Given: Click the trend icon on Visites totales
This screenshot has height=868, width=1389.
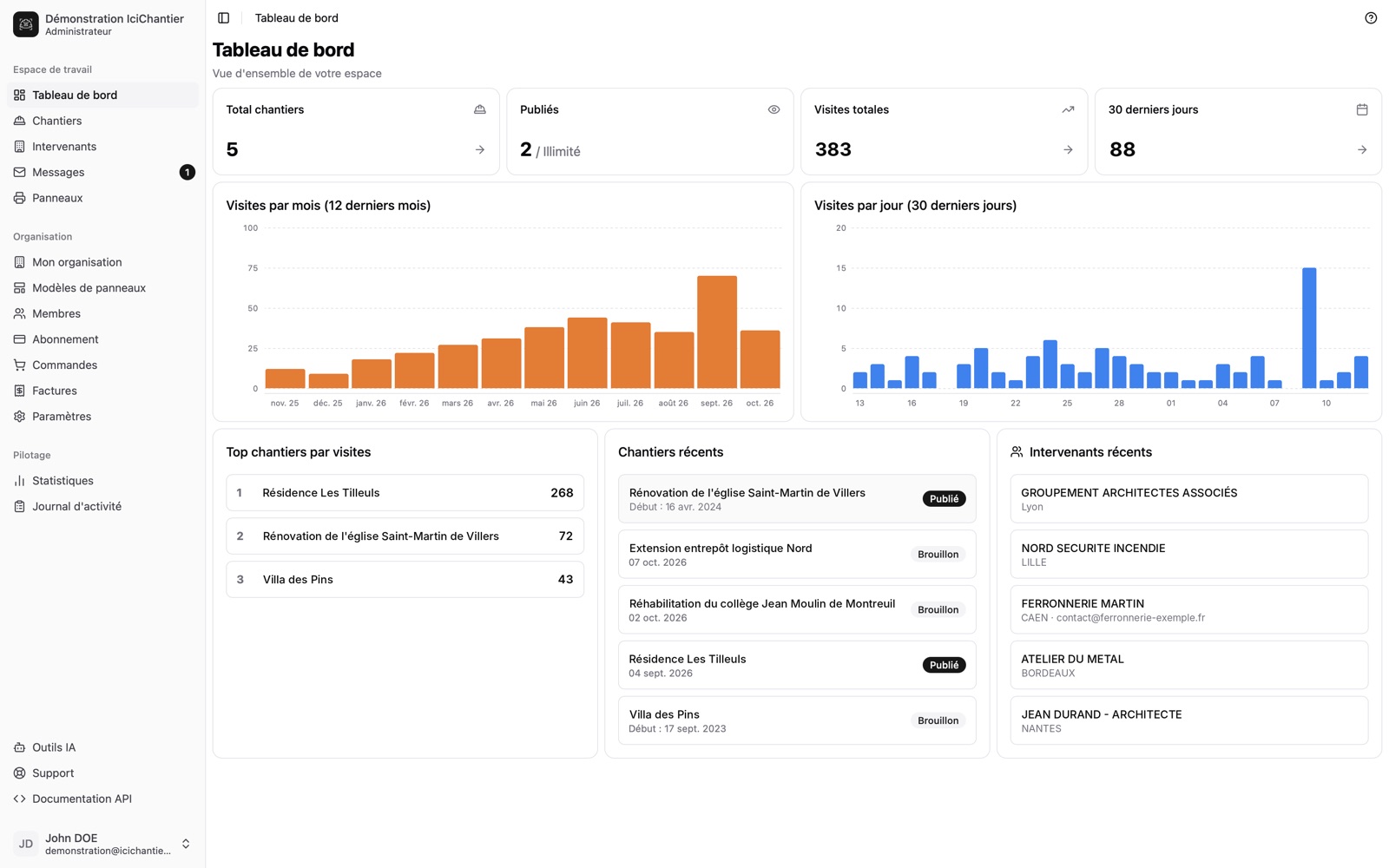Looking at the screenshot, I should click(1068, 109).
